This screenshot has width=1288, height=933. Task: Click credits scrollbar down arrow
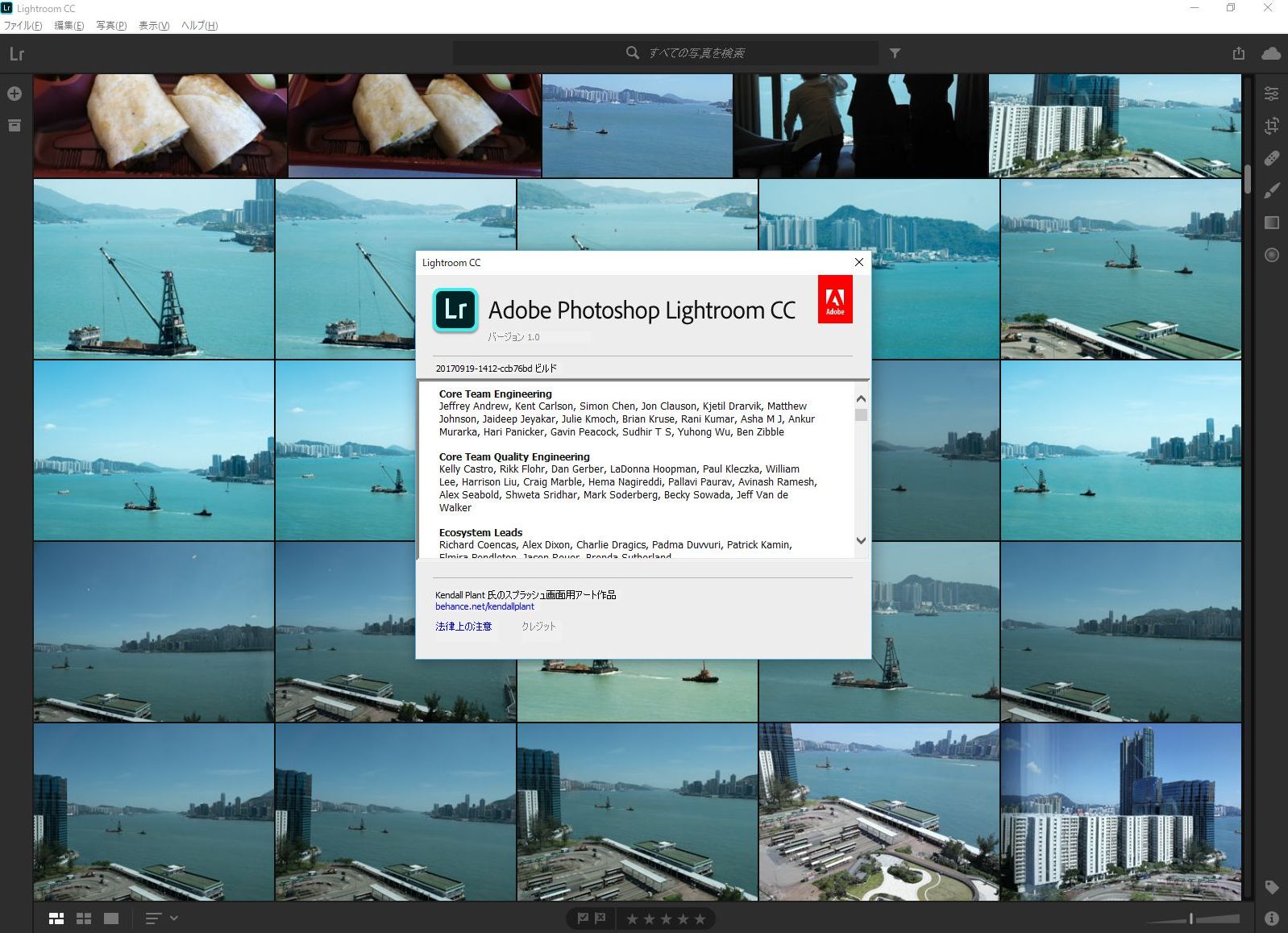[861, 541]
